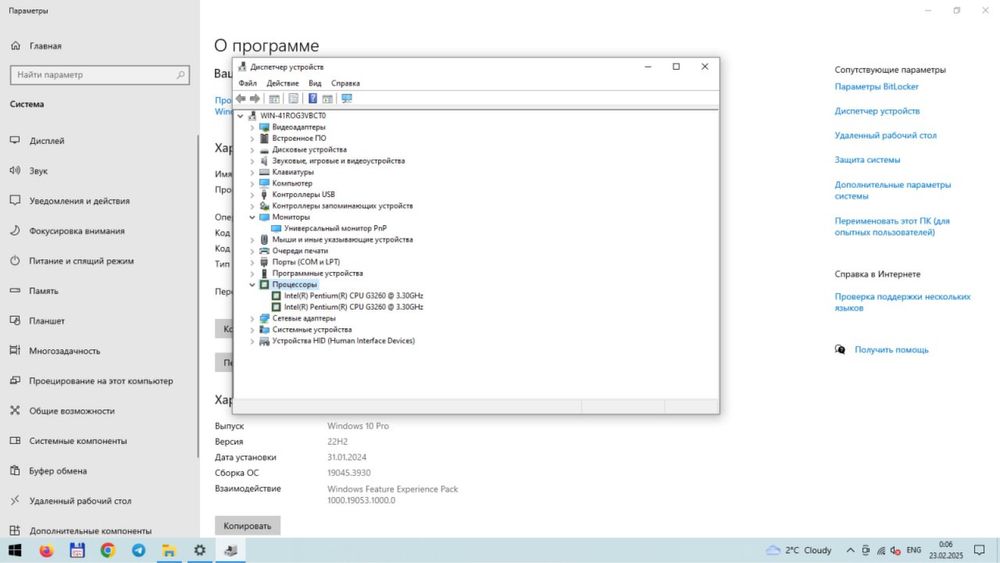This screenshot has height=563, width=1000.
Task: Open the notification center in the taskbar
Action: click(x=980, y=550)
